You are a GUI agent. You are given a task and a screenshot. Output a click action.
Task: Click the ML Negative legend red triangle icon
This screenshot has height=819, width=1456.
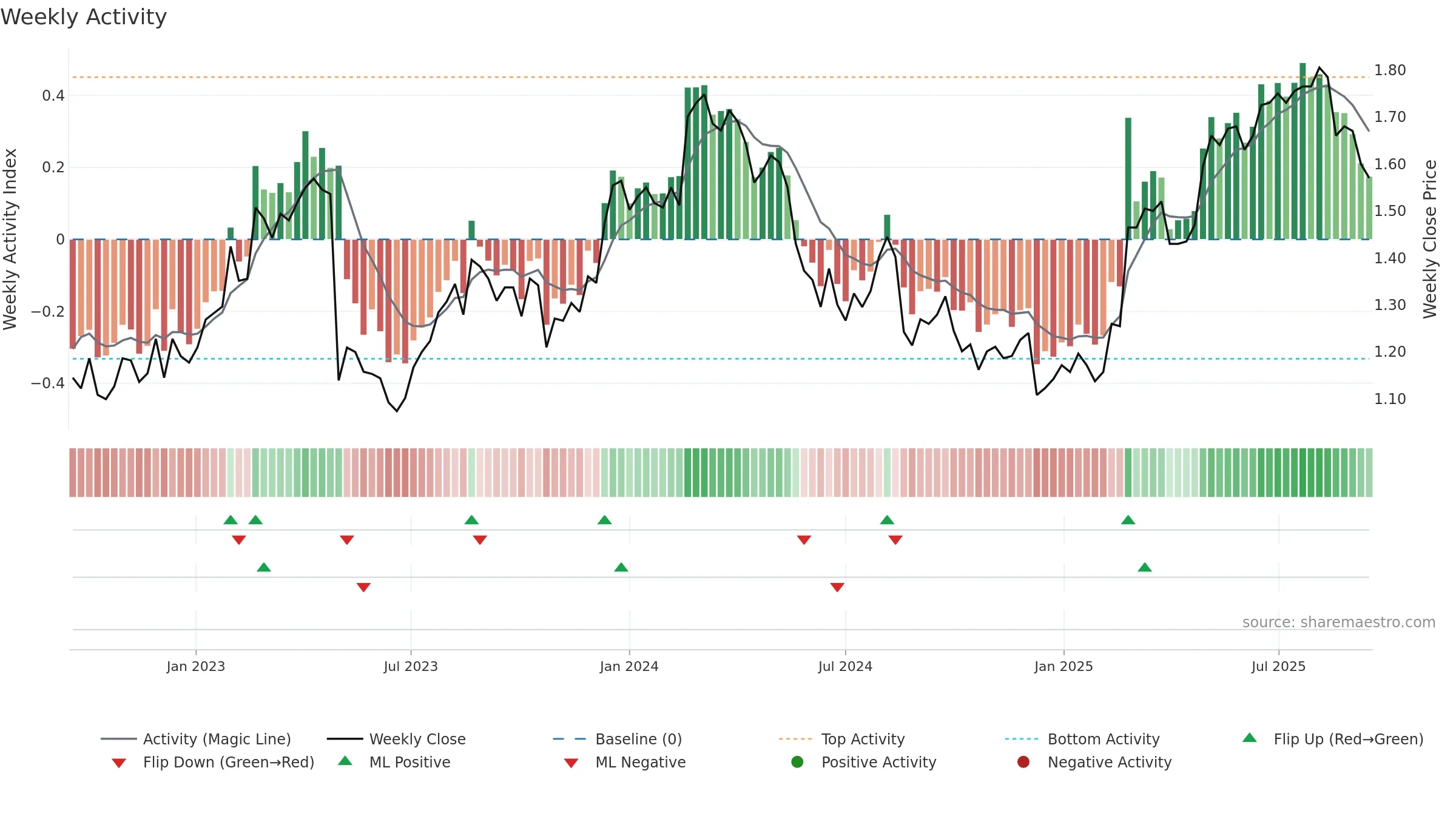tap(571, 763)
